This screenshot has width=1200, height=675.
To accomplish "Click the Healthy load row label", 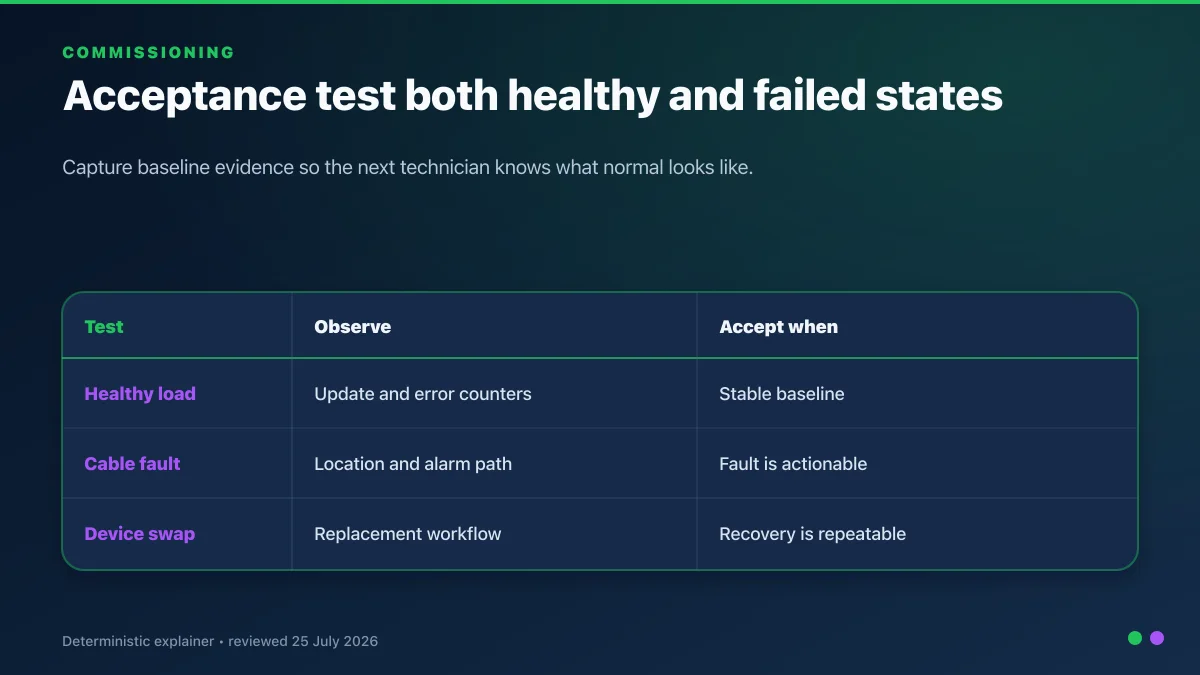I will pyautogui.click(x=140, y=394).
